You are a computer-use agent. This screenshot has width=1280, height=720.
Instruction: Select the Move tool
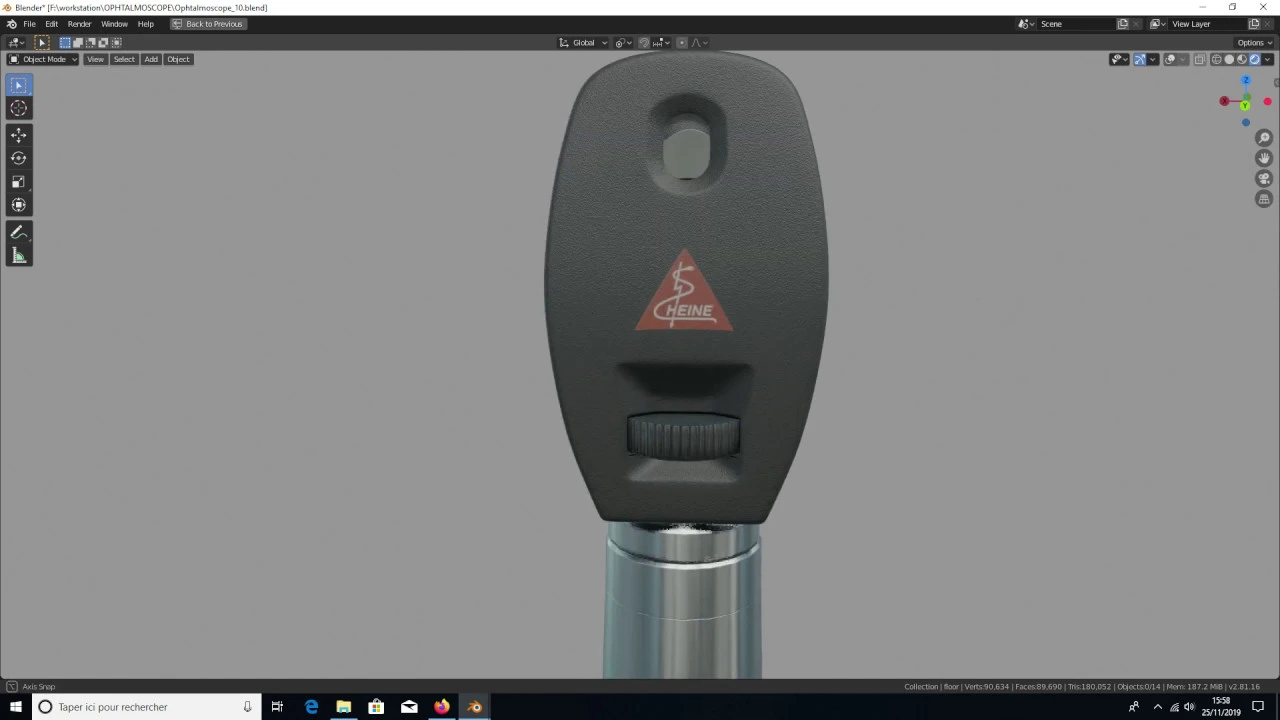tap(18, 135)
